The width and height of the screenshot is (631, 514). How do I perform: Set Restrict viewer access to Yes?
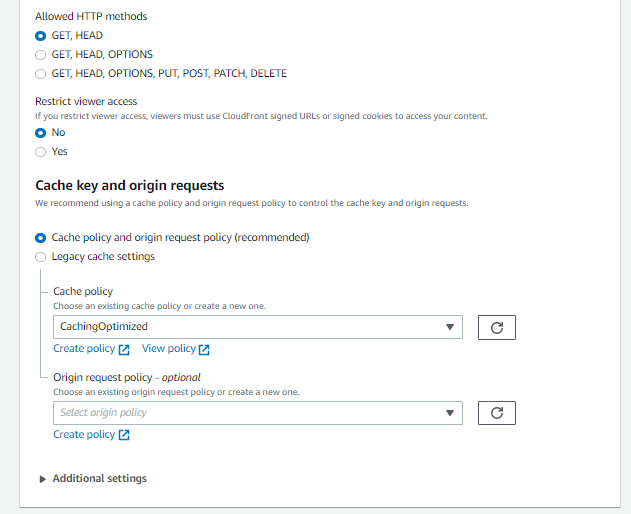coord(41,152)
